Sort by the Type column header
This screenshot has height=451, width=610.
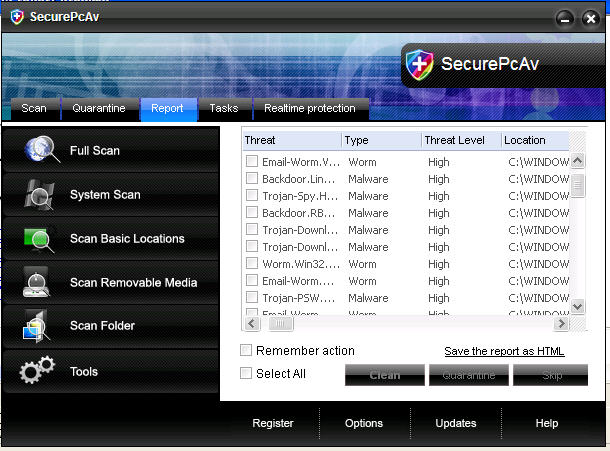point(382,140)
